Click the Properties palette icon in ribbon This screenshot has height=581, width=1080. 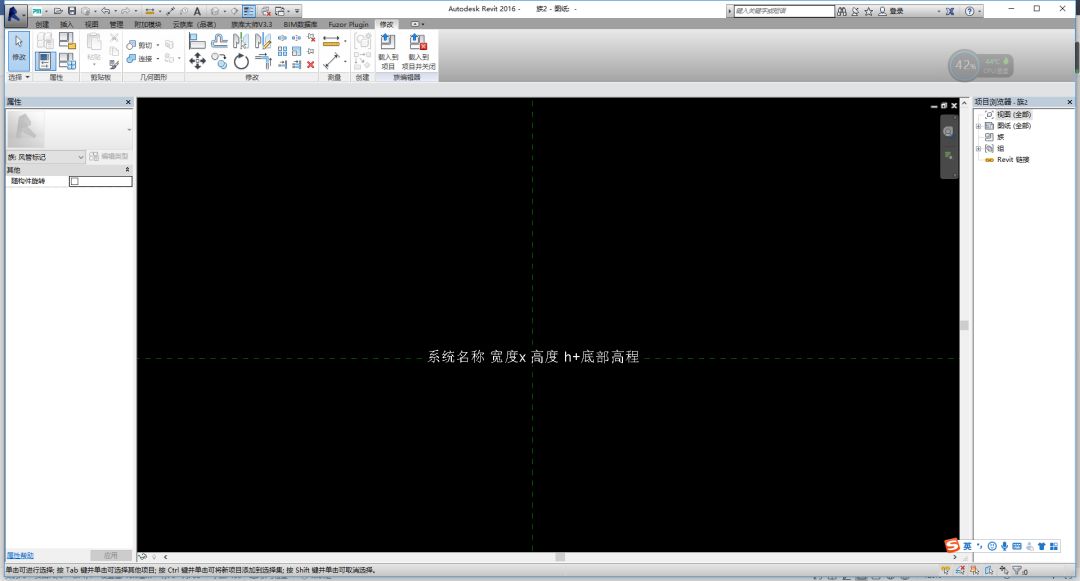coord(45,61)
